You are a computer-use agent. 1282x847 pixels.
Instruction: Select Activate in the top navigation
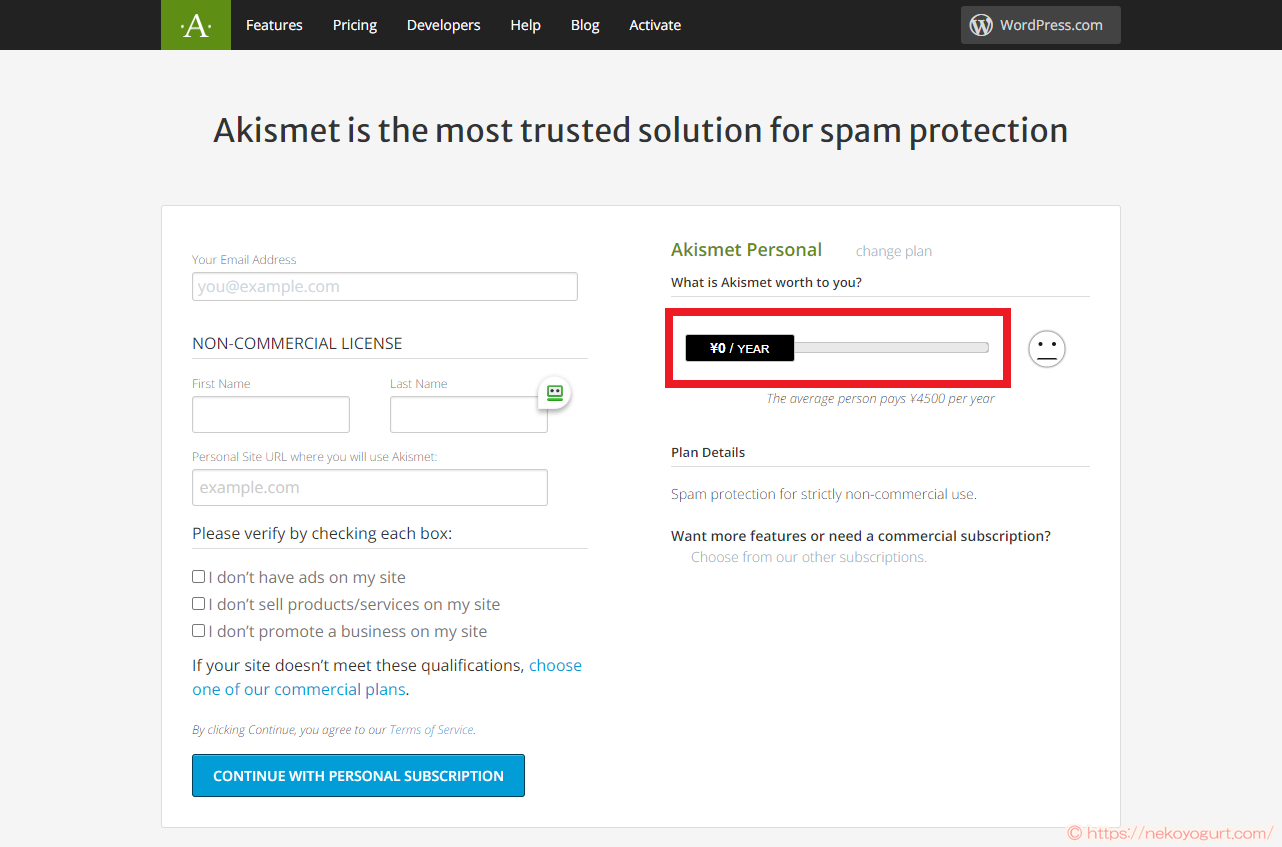pyautogui.click(x=655, y=25)
